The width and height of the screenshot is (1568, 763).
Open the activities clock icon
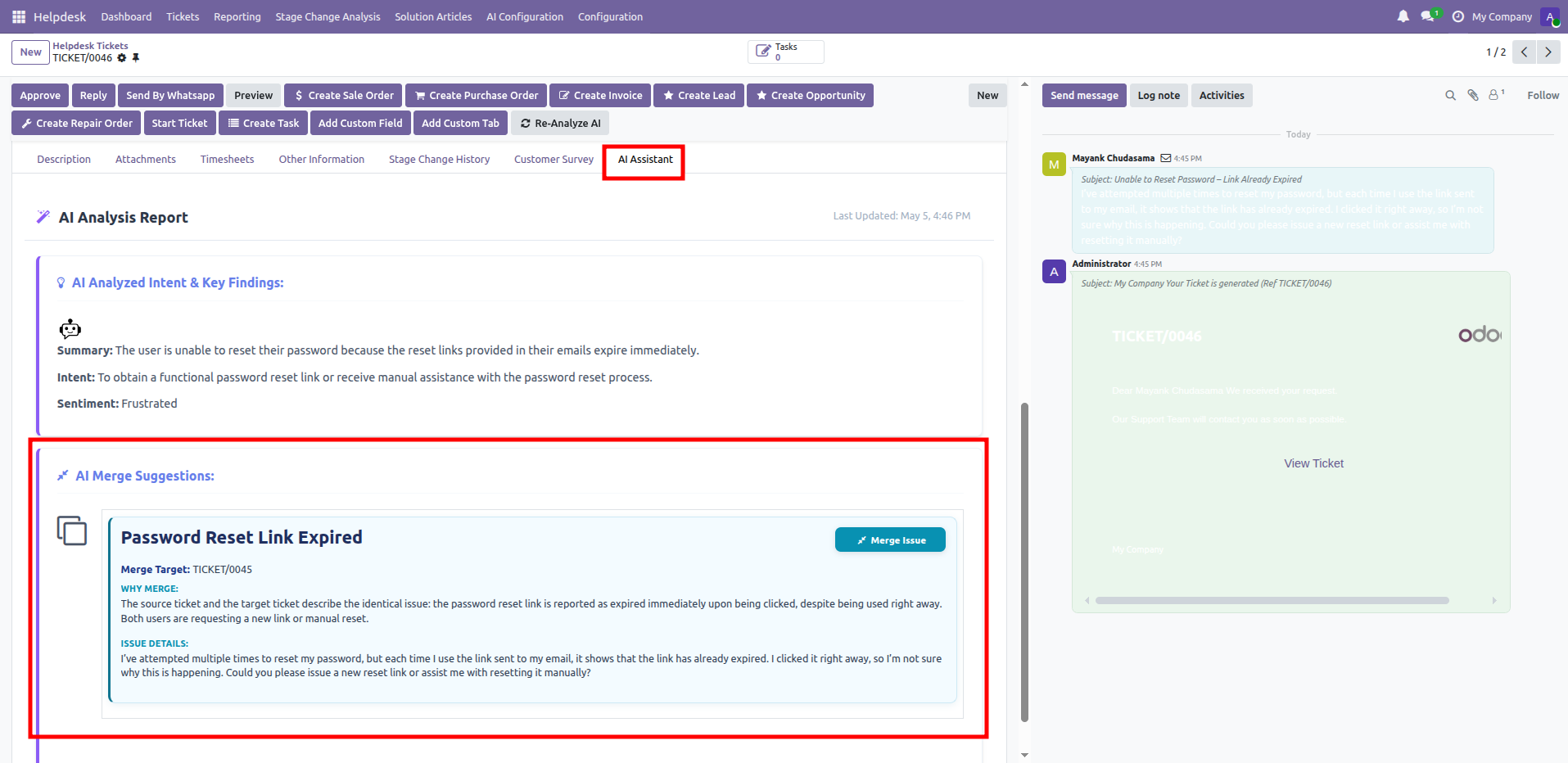pos(1458,16)
